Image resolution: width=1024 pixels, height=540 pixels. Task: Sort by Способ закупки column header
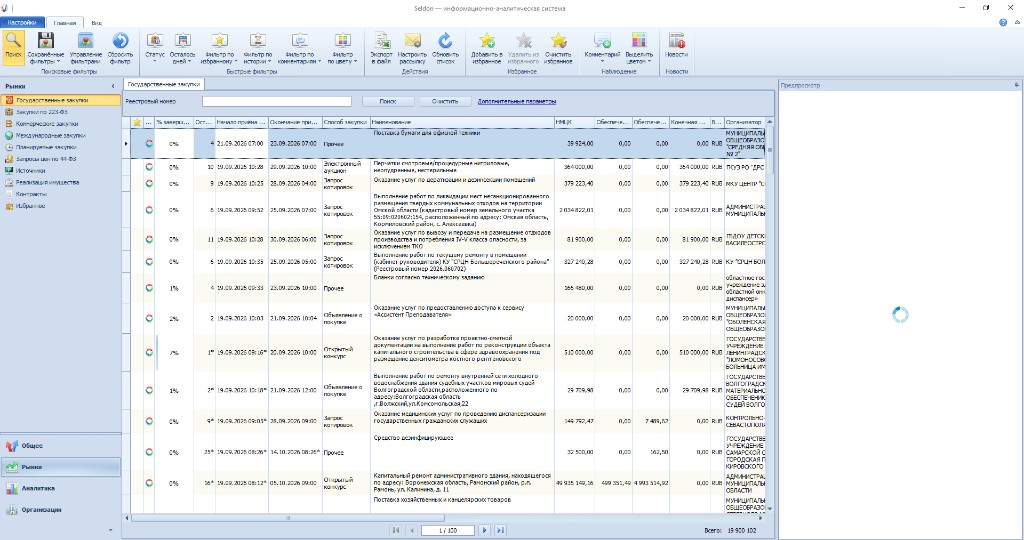(x=345, y=122)
